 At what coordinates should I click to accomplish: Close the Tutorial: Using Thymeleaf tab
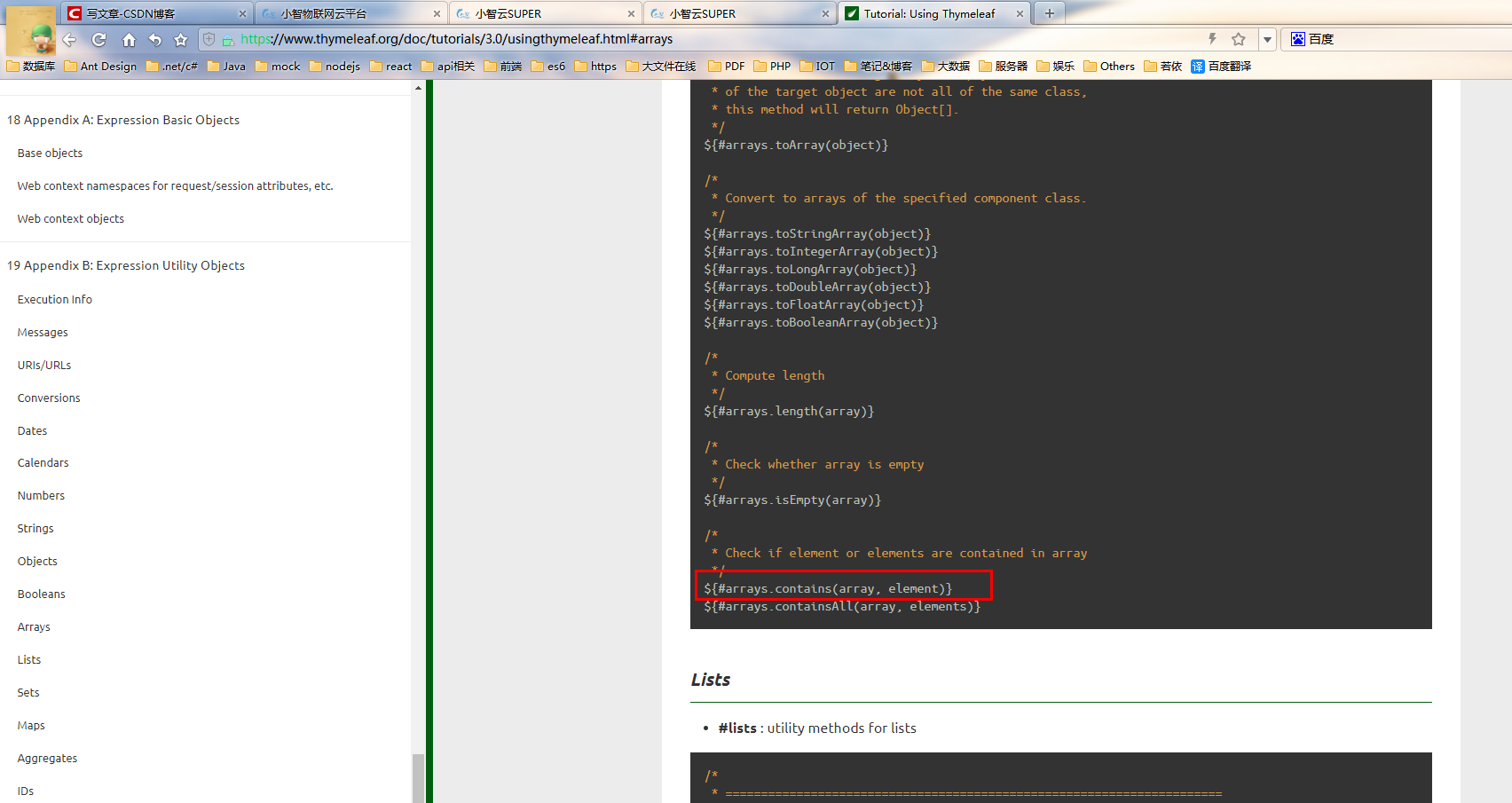[x=1020, y=13]
